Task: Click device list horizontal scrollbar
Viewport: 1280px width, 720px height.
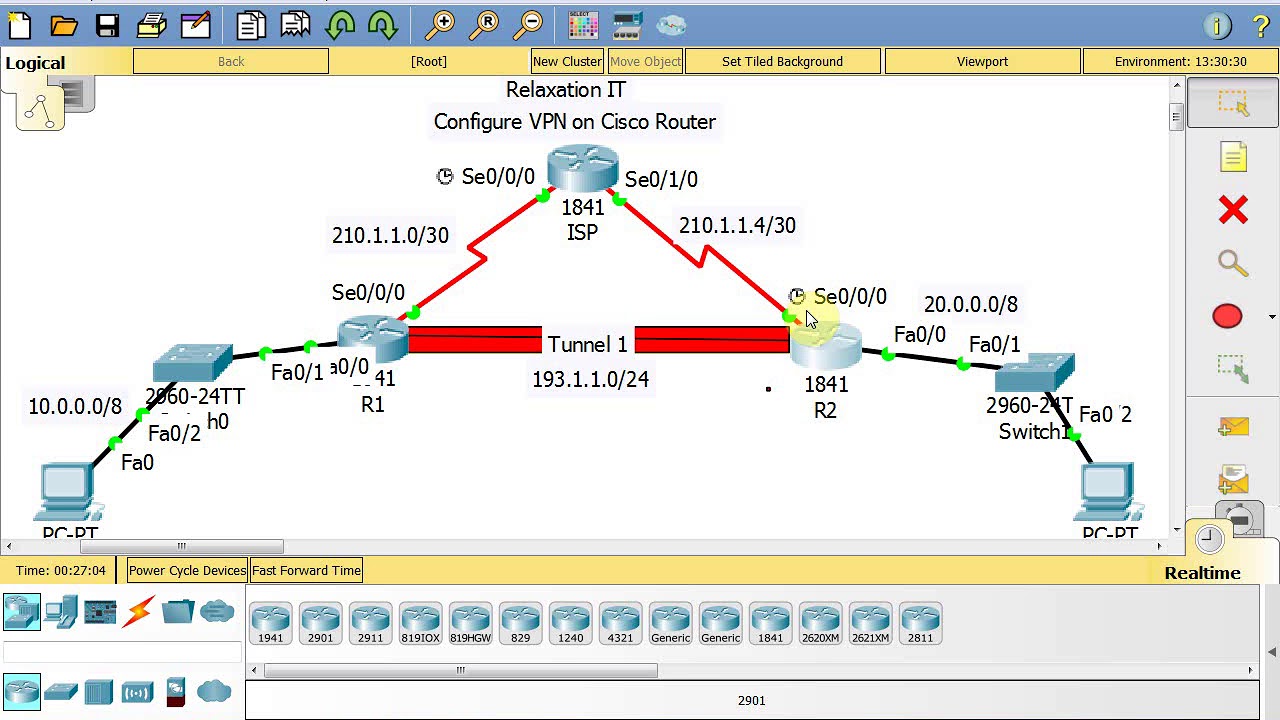Action: coord(460,670)
